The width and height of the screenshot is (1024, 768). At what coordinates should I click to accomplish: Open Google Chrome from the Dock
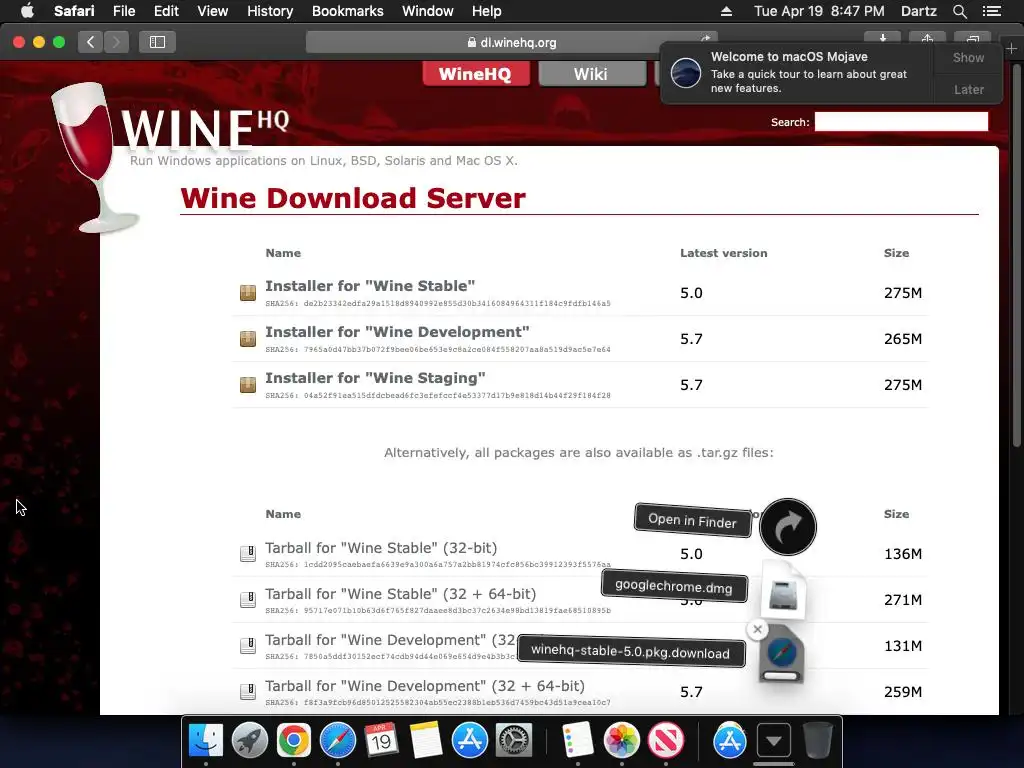[294, 741]
